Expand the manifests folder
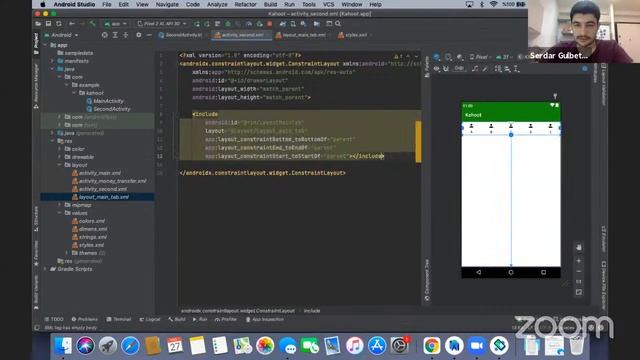This screenshot has height=360, width=640. pos(53,61)
